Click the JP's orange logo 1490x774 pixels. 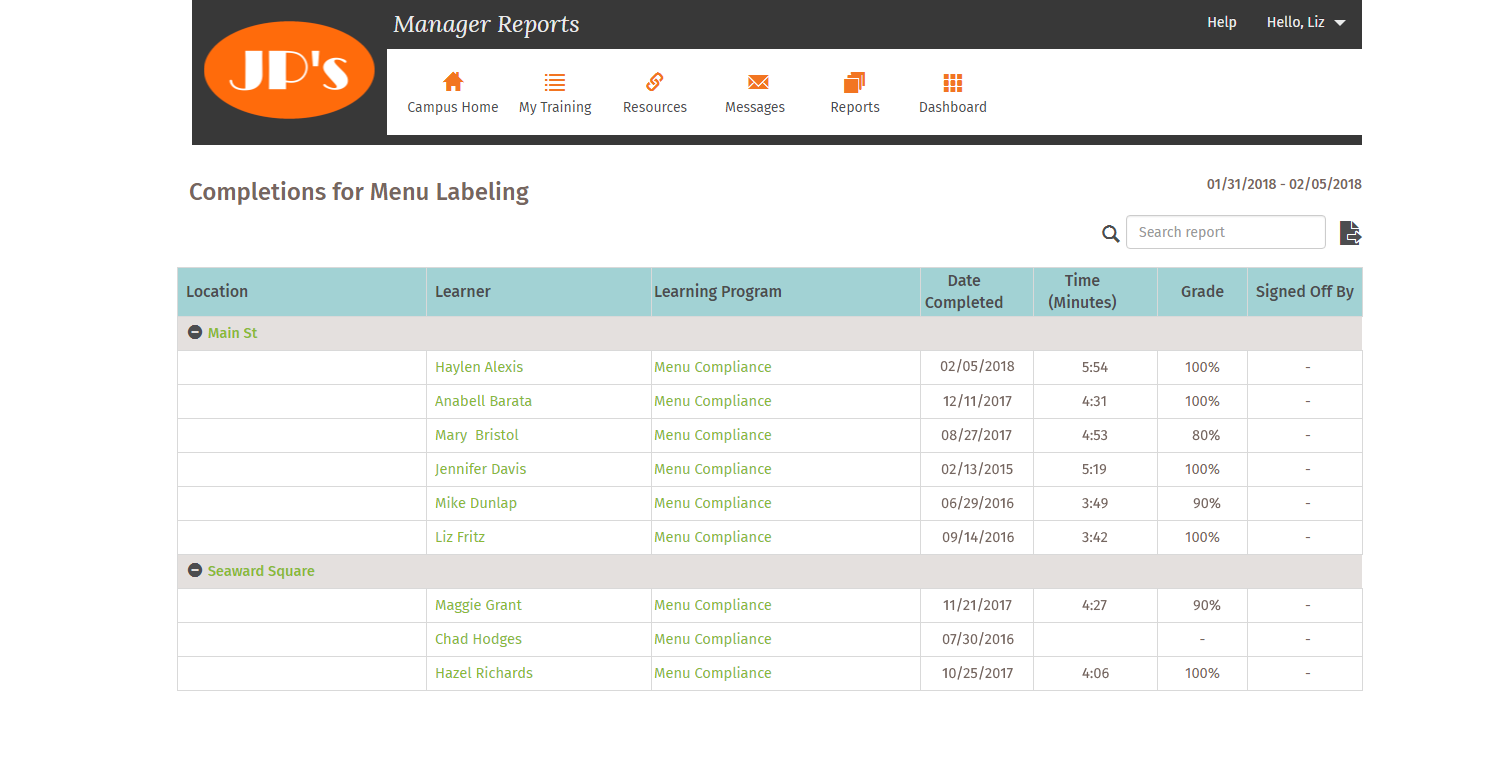(x=289, y=70)
